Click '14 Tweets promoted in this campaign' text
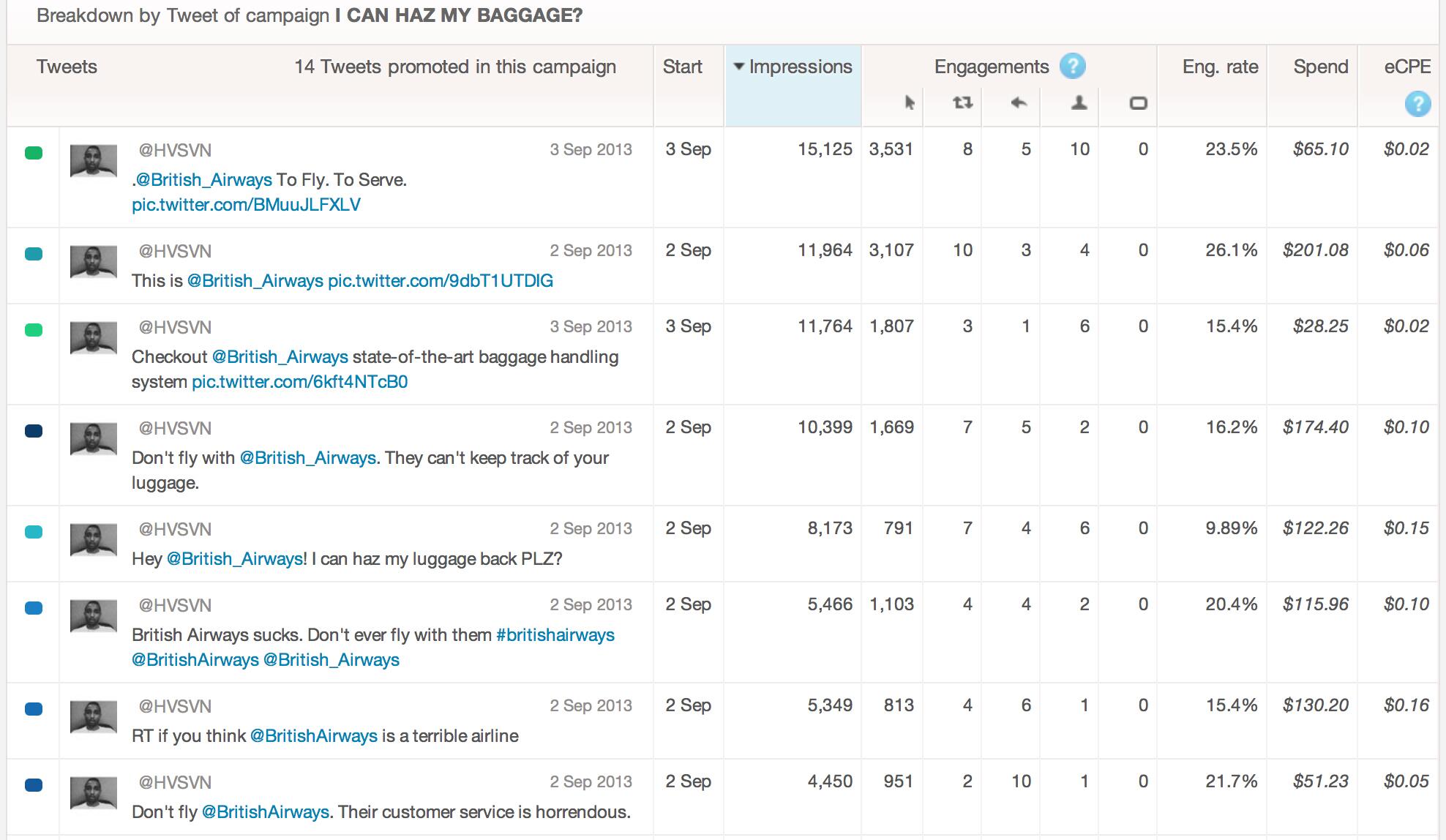 (x=455, y=67)
